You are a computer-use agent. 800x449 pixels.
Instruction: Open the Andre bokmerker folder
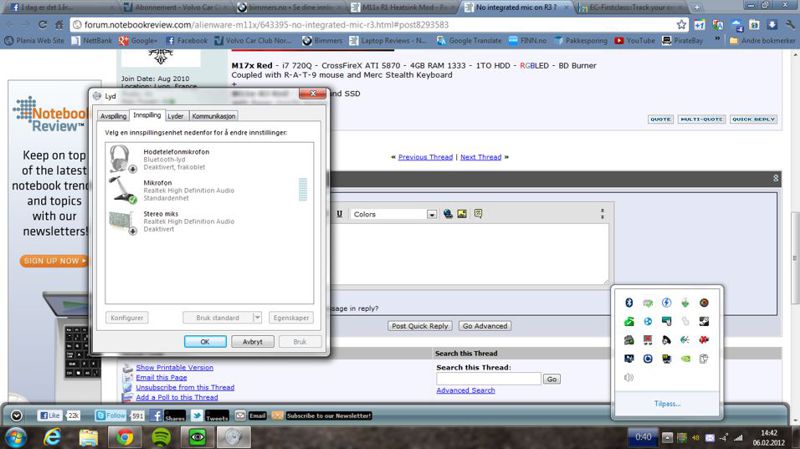pos(762,40)
